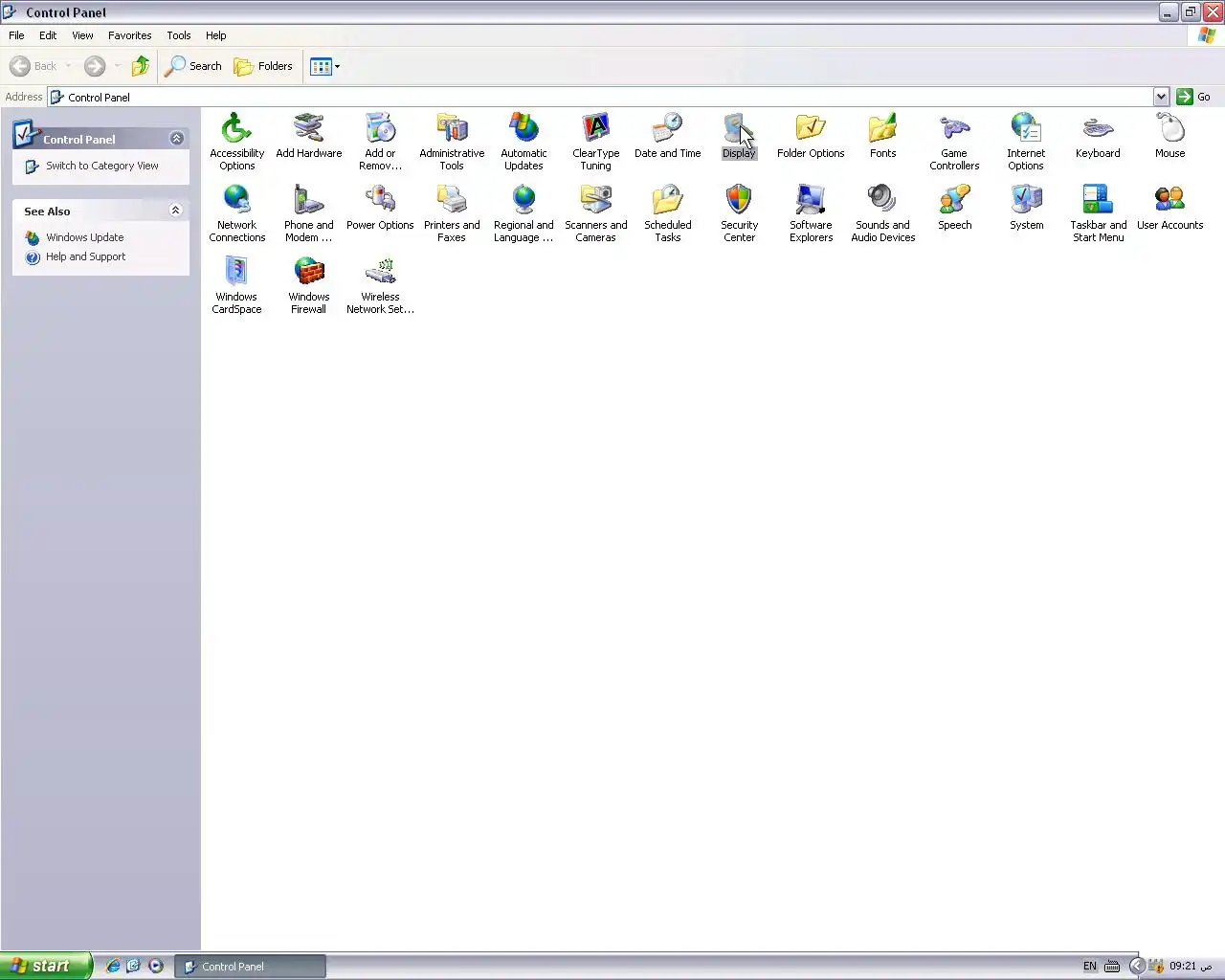This screenshot has width=1225, height=980.
Task: Open the Address bar dropdown arrow
Action: click(1161, 97)
